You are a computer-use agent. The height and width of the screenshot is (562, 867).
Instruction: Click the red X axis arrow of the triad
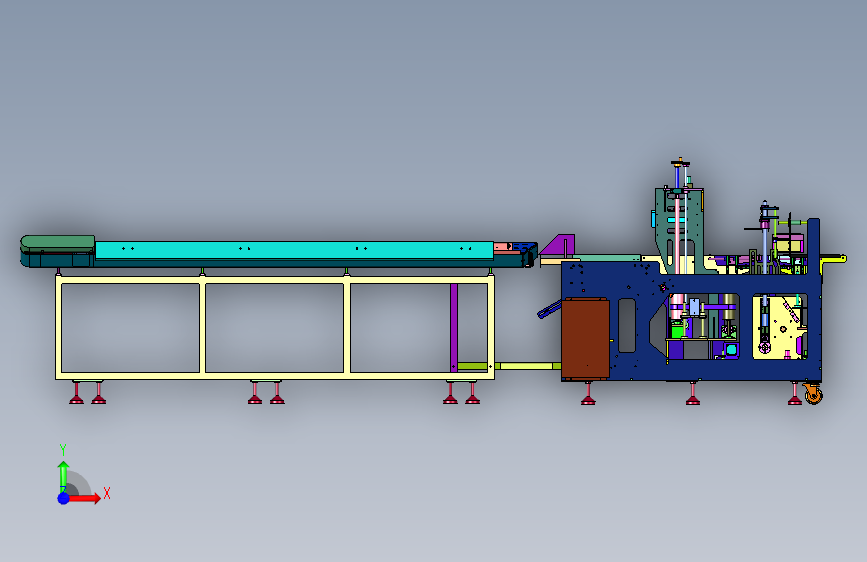(x=83, y=498)
